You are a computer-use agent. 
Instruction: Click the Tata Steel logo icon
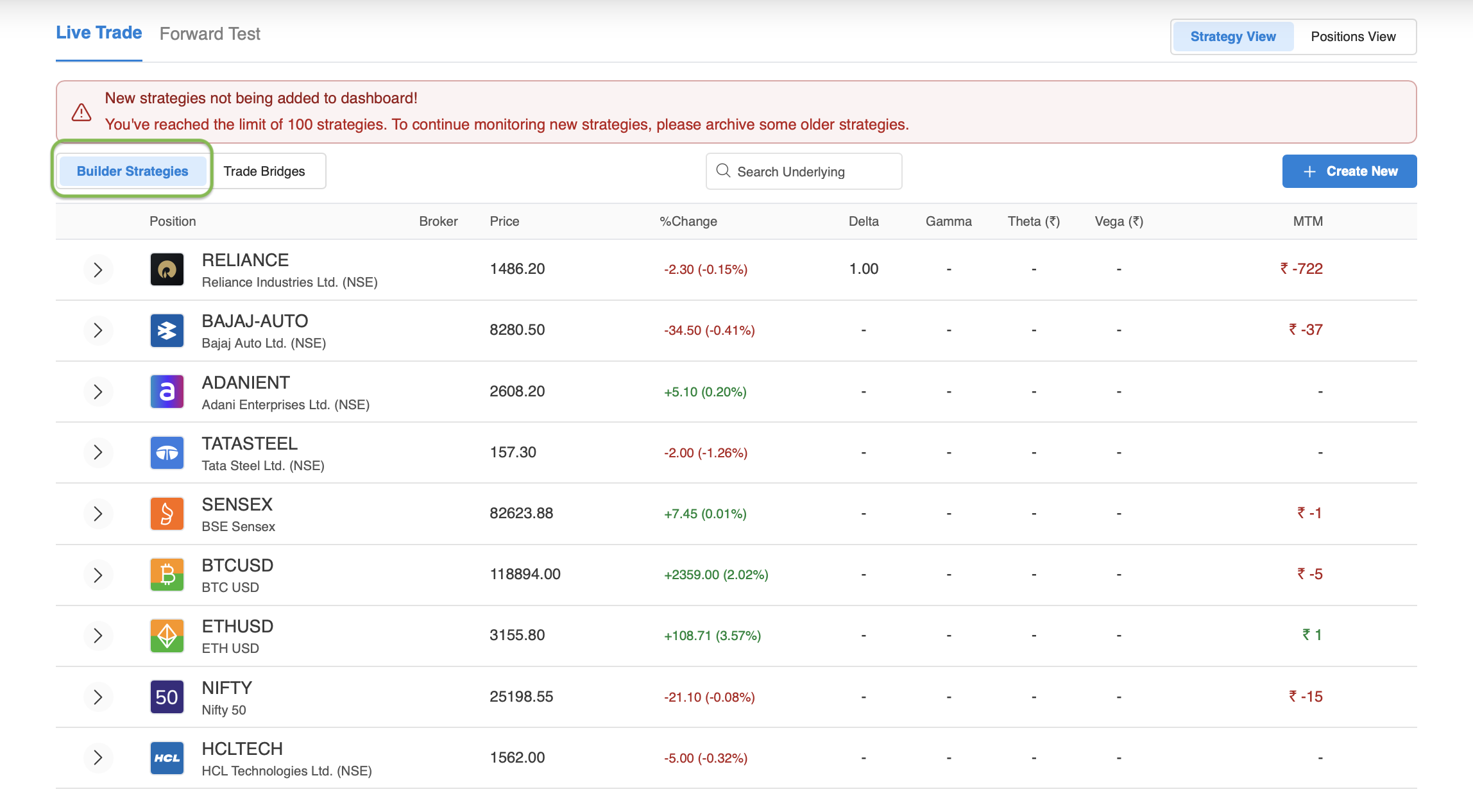pos(167,453)
